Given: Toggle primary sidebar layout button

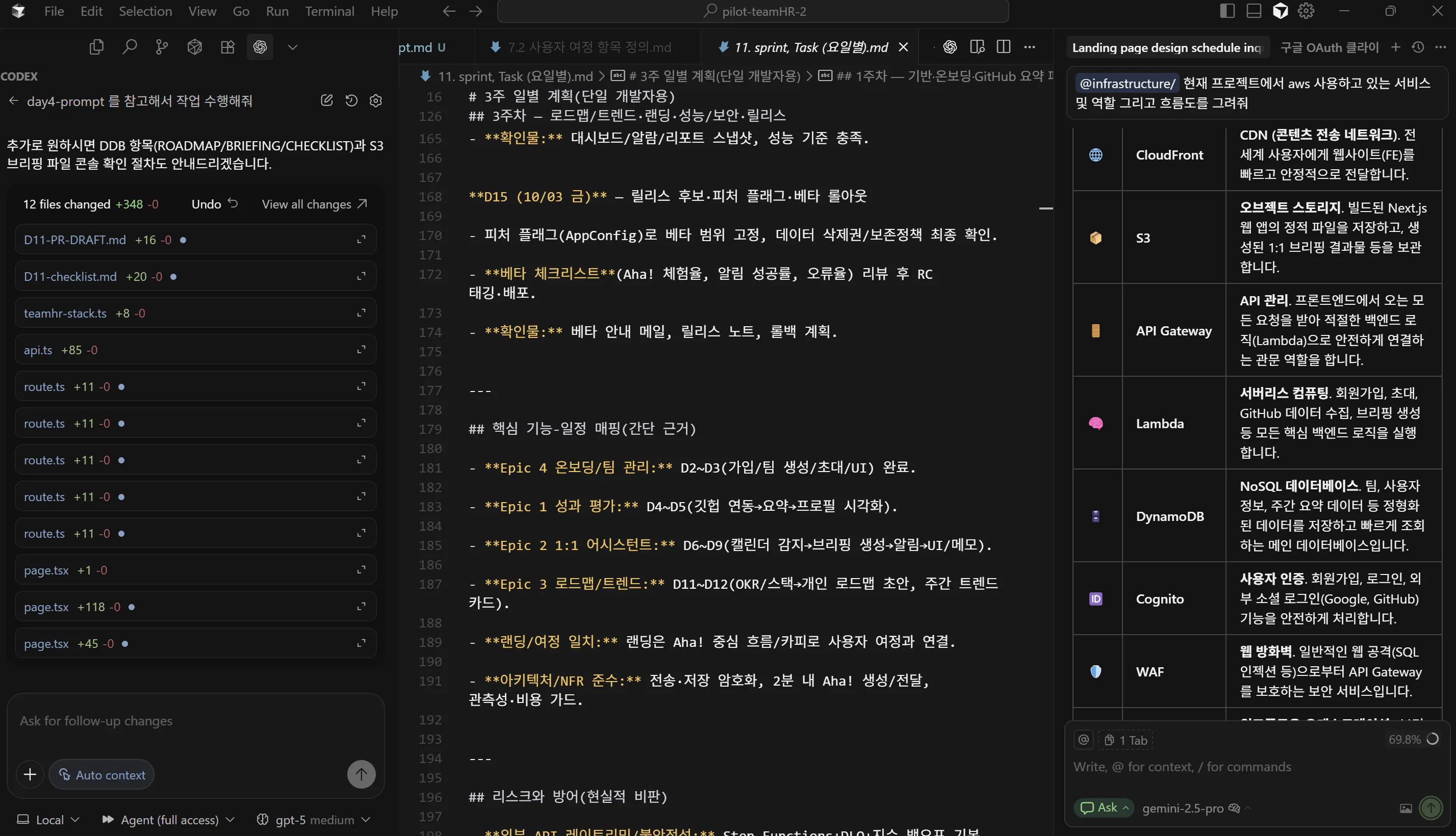Looking at the screenshot, I should coord(1227,11).
